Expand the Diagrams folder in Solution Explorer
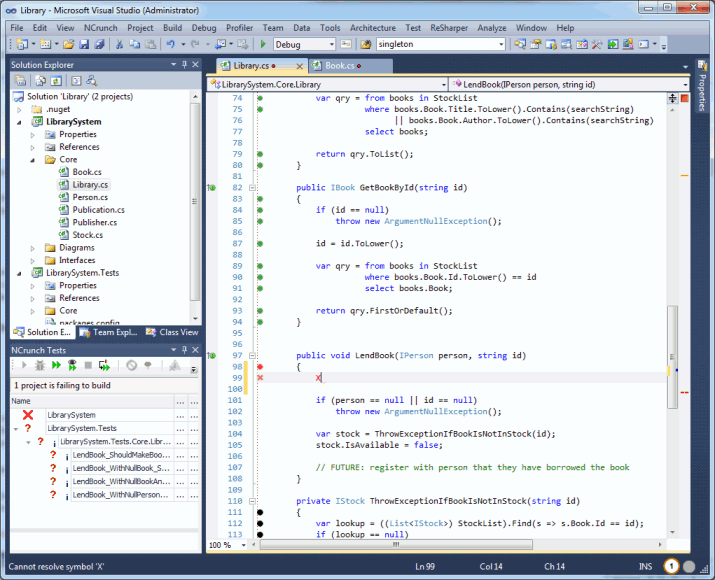Viewport: 715px width, 580px height. [x=35, y=248]
